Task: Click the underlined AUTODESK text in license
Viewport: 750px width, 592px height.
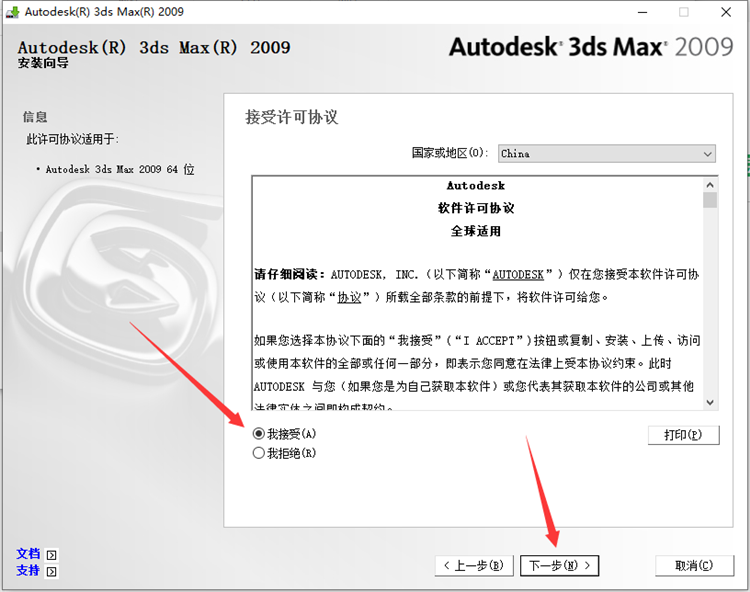Action: (x=518, y=274)
